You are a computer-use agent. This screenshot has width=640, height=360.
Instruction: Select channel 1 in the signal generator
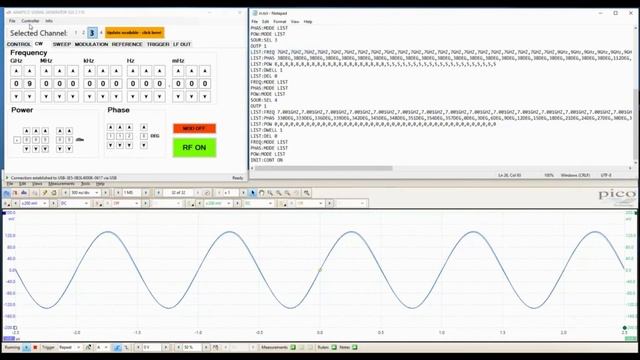[76, 33]
